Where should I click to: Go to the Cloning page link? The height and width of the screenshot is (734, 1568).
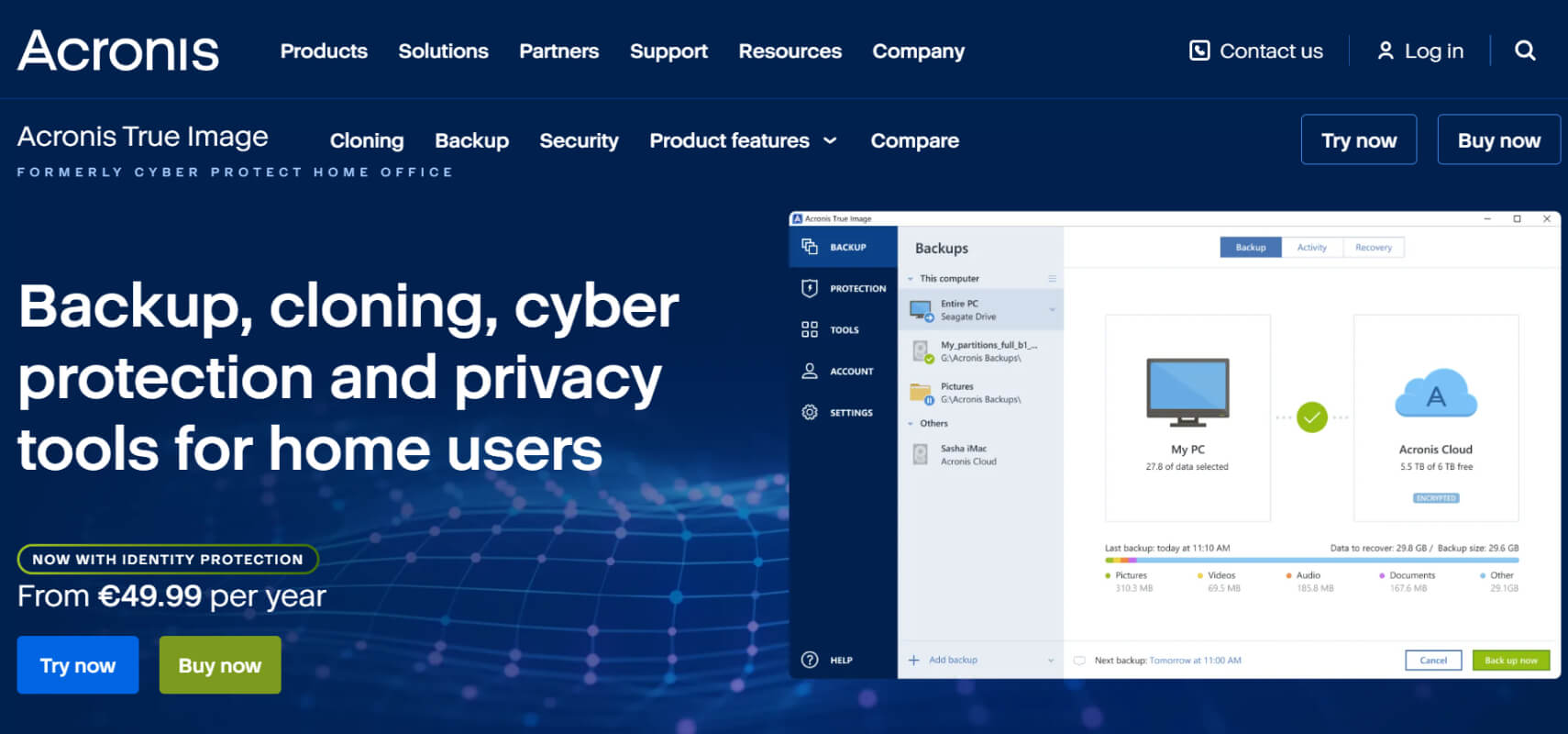(367, 140)
